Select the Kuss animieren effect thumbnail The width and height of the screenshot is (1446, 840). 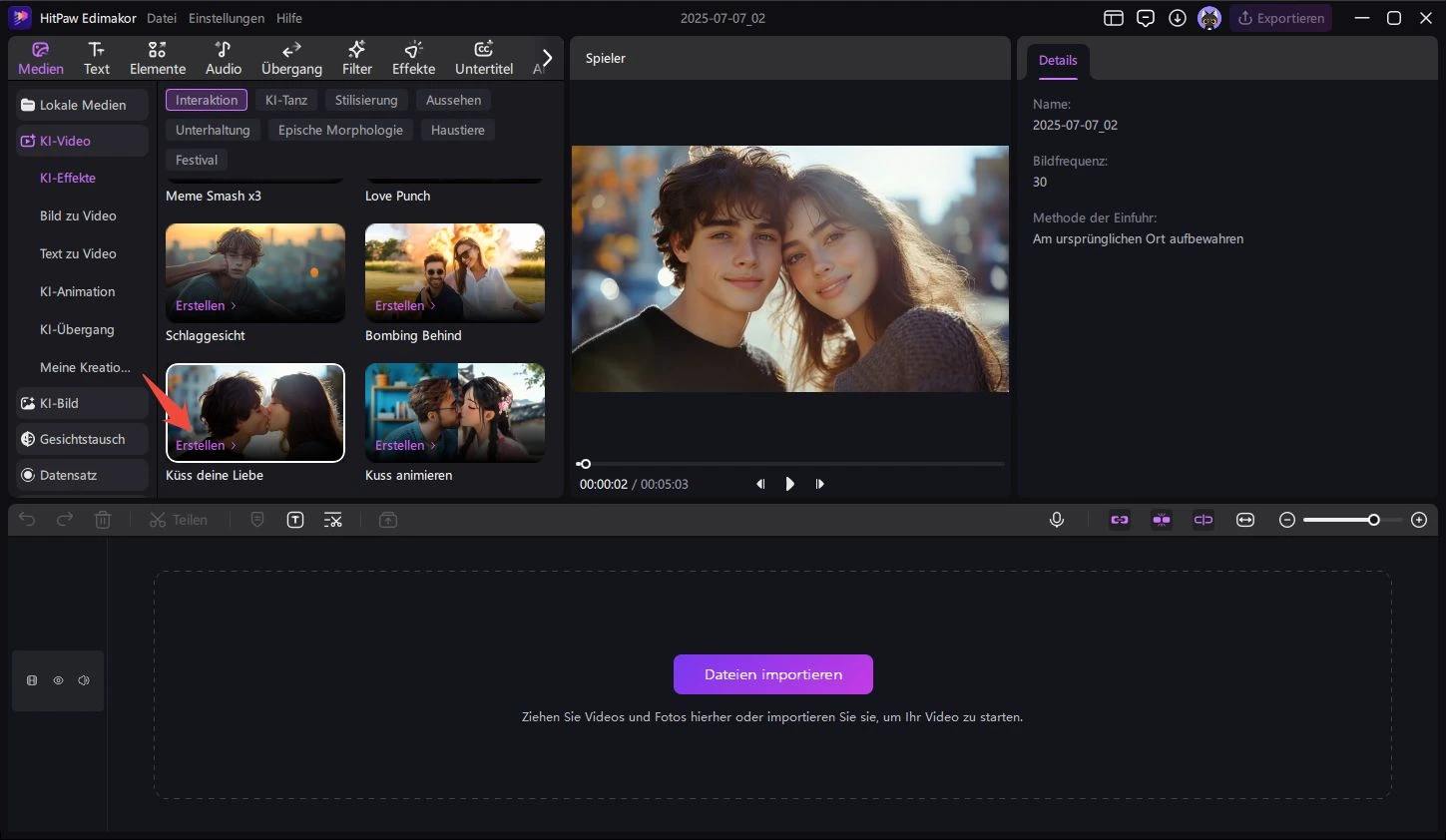click(455, 412)
